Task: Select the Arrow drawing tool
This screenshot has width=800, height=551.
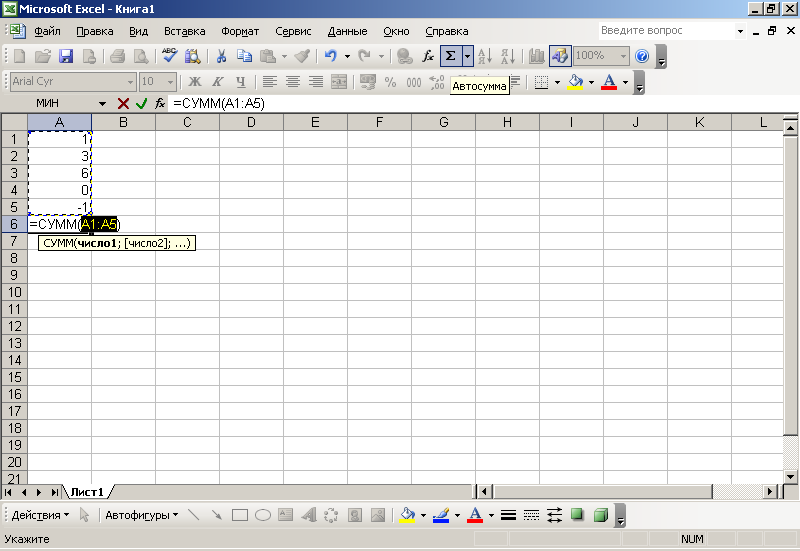Action: pos(216,515)
